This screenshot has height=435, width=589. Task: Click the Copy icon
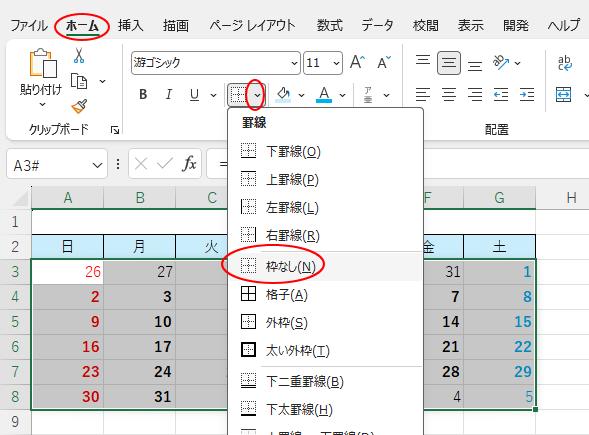pos(79,81)
